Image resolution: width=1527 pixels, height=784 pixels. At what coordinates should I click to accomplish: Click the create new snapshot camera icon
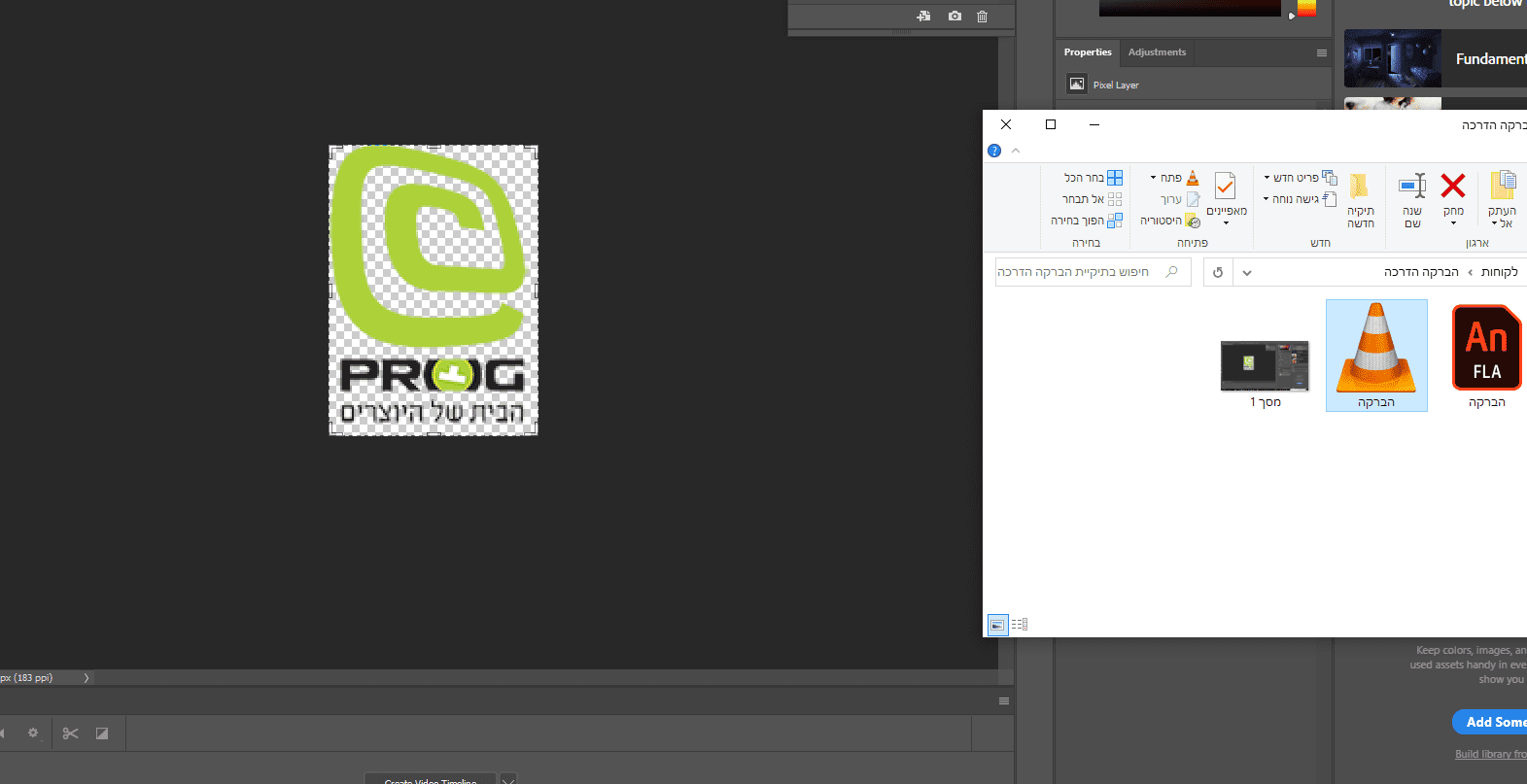tap(954, 17)
